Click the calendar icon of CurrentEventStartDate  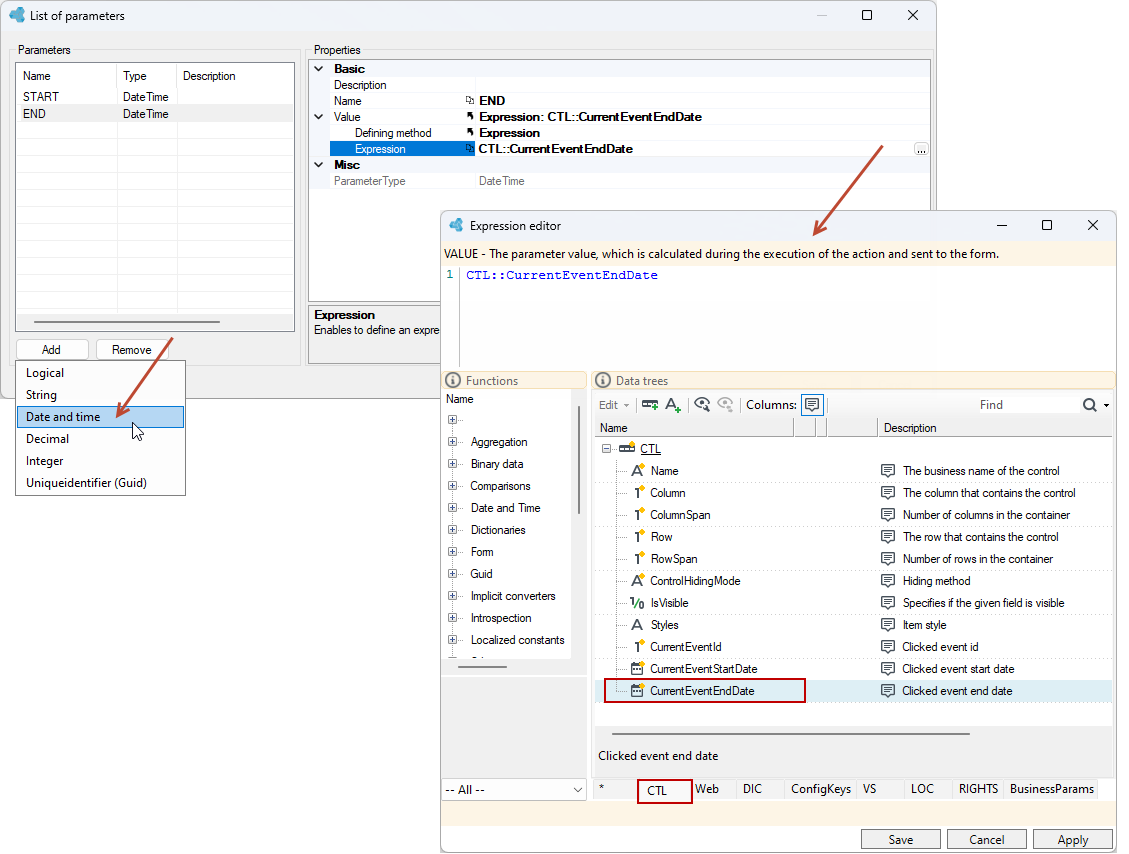637,669
